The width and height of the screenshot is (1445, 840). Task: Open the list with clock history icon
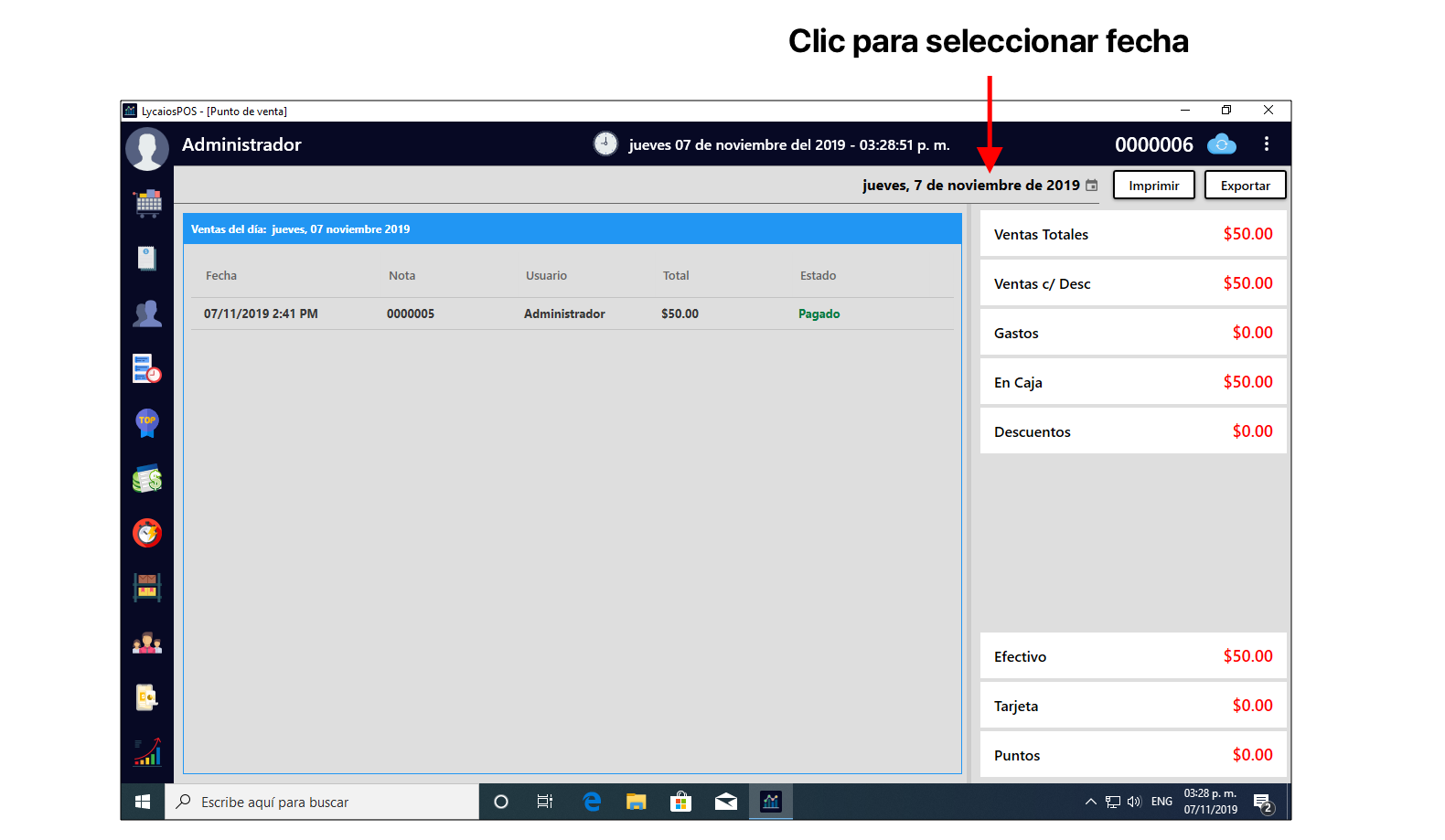coord(147,368)
